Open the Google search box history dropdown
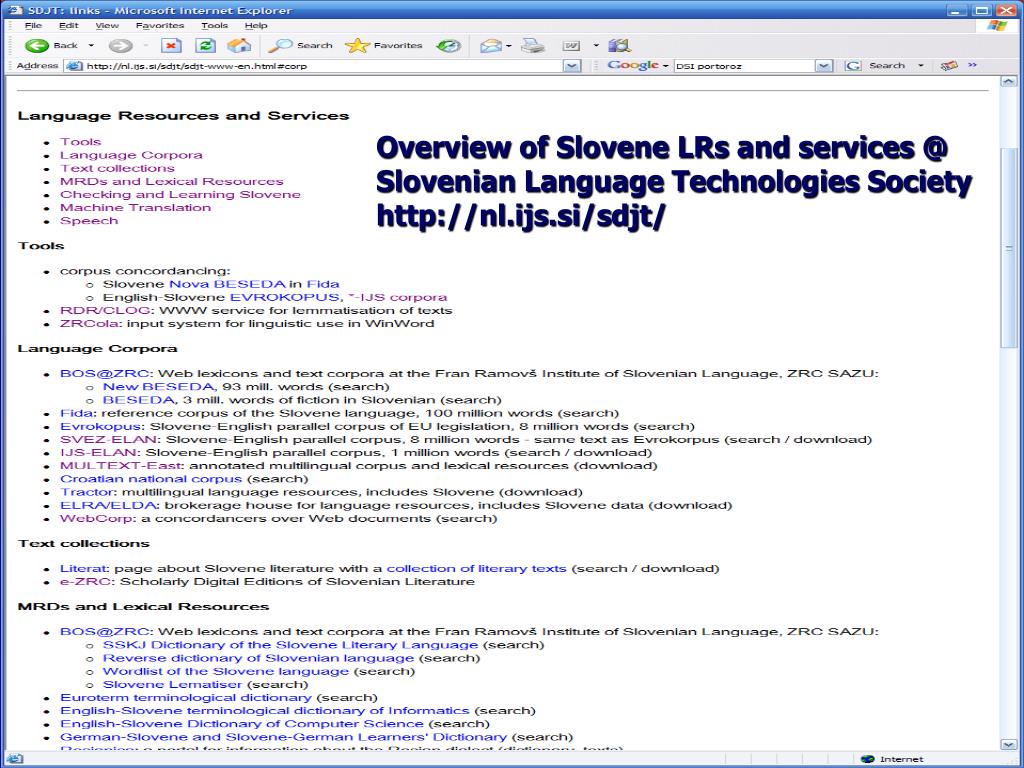The image size is (1024, 768). 824,65
